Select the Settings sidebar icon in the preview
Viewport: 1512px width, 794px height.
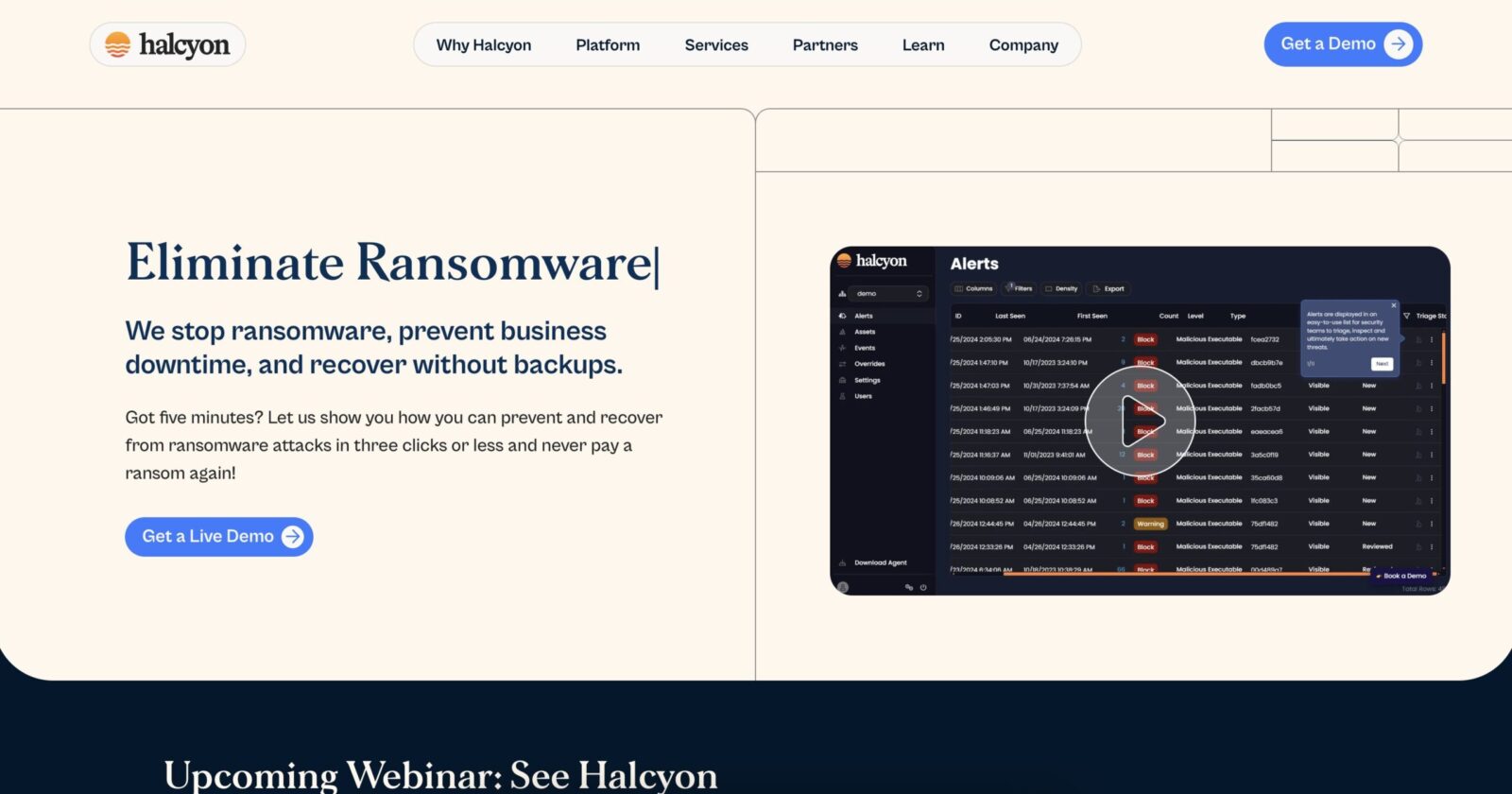pos(842,380)
